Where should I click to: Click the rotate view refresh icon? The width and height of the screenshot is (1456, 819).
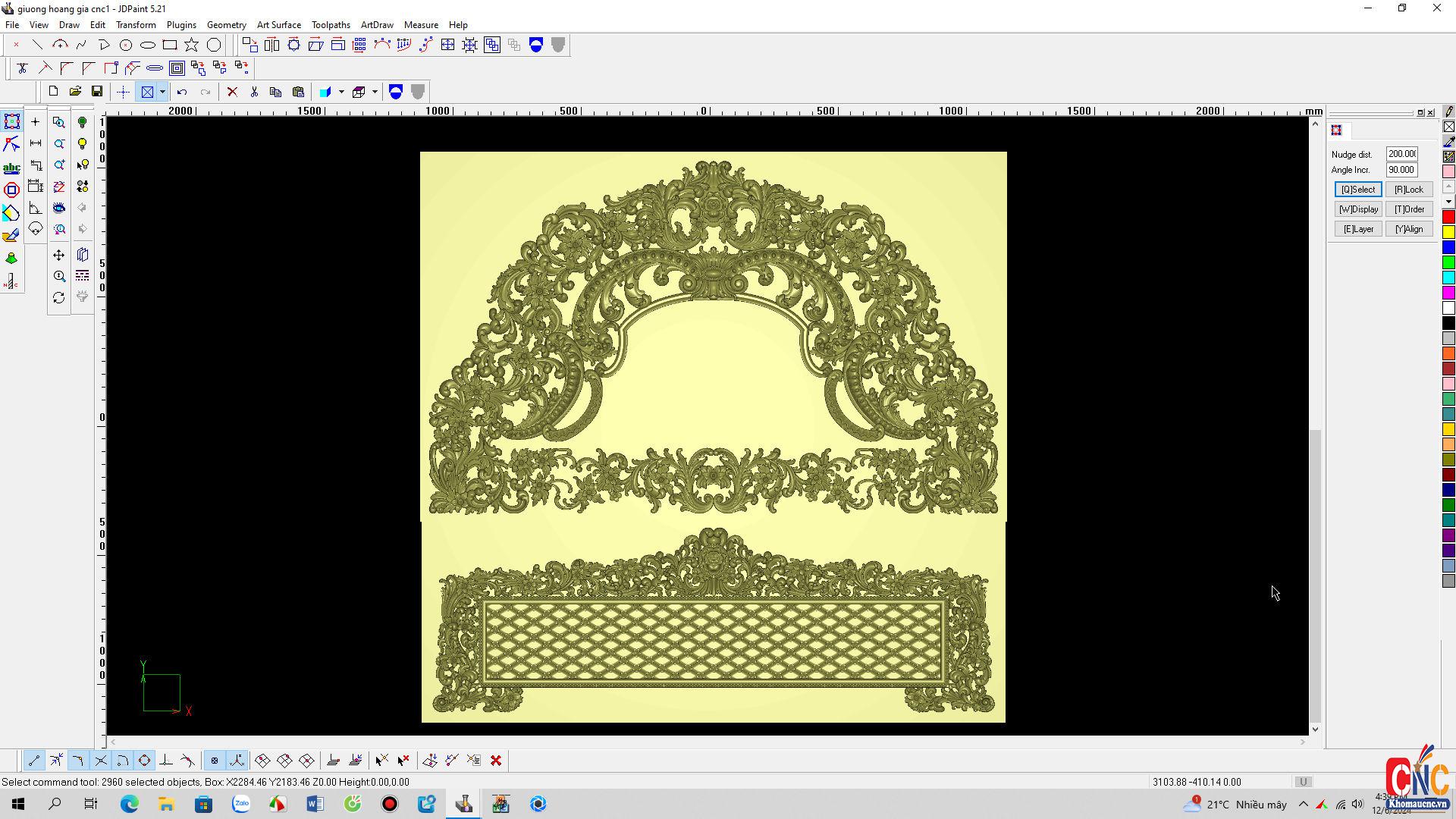(x=59, y=298)
